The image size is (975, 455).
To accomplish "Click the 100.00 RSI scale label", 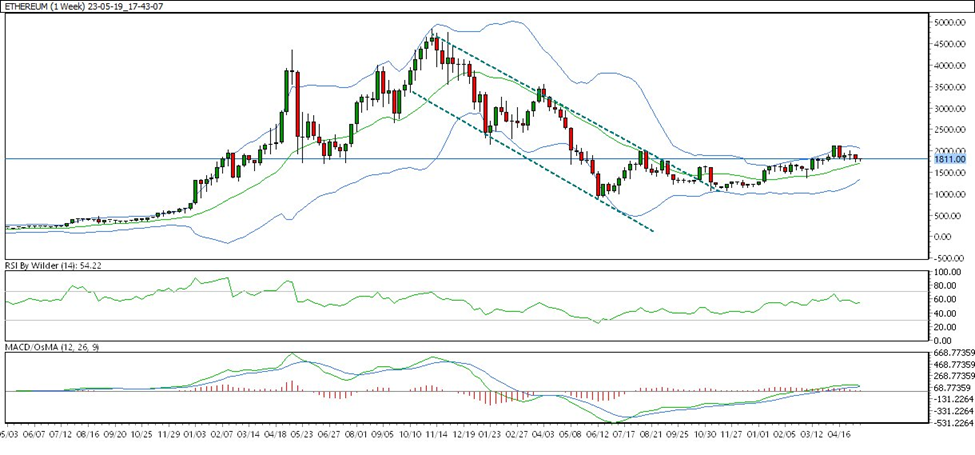I will 950,273.
